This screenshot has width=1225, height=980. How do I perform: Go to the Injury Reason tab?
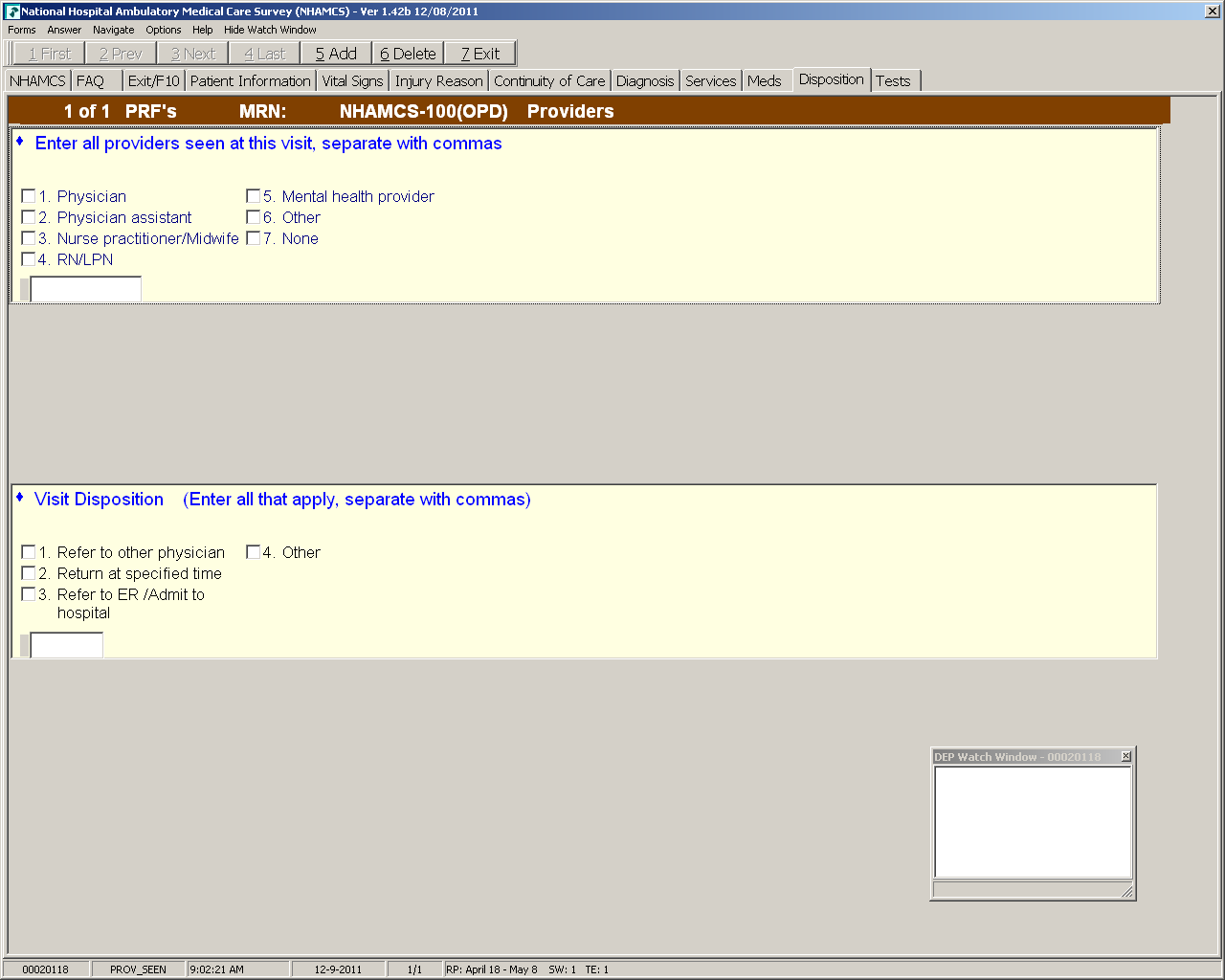439,81
